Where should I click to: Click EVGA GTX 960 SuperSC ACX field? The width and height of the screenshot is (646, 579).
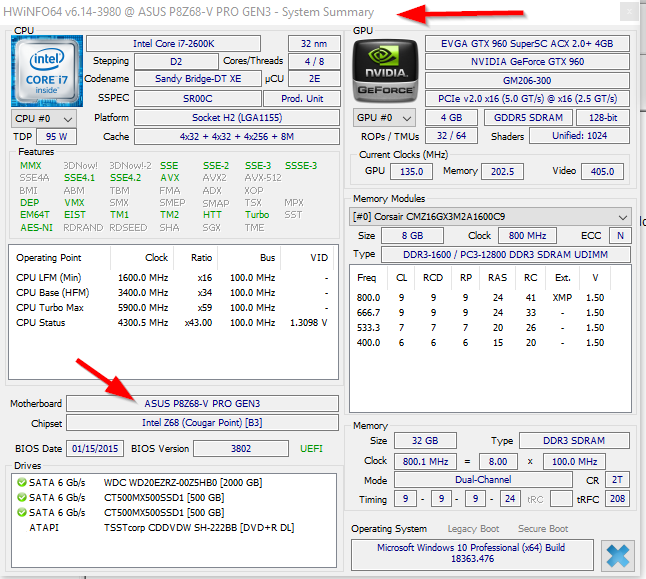[x=527, y=44]
